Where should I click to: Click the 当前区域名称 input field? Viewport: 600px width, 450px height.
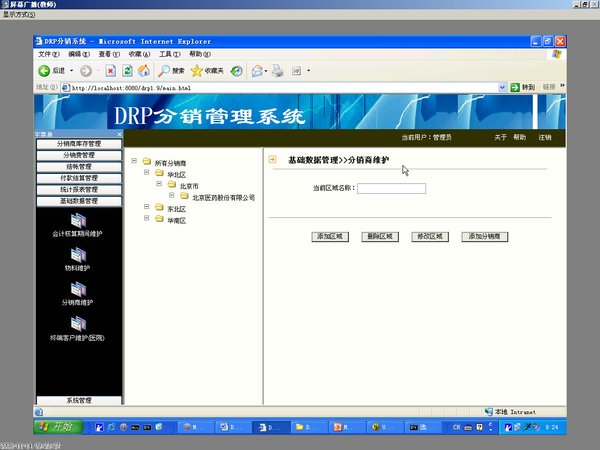point(391,188)
